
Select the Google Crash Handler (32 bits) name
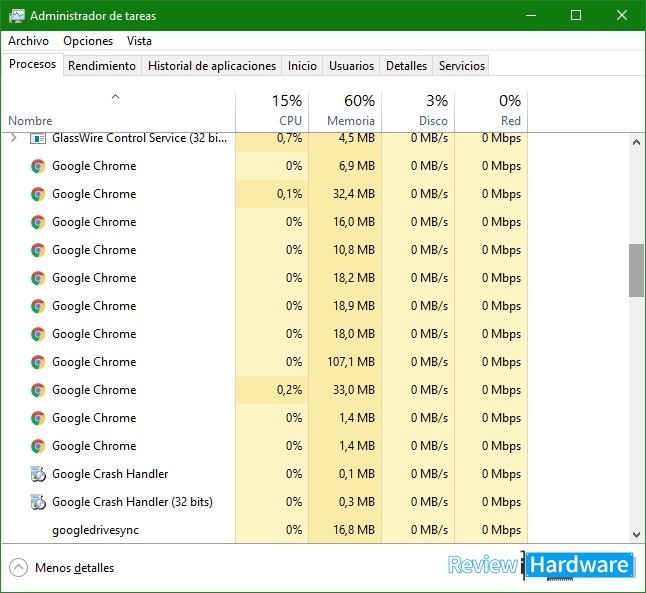point(133,502)
